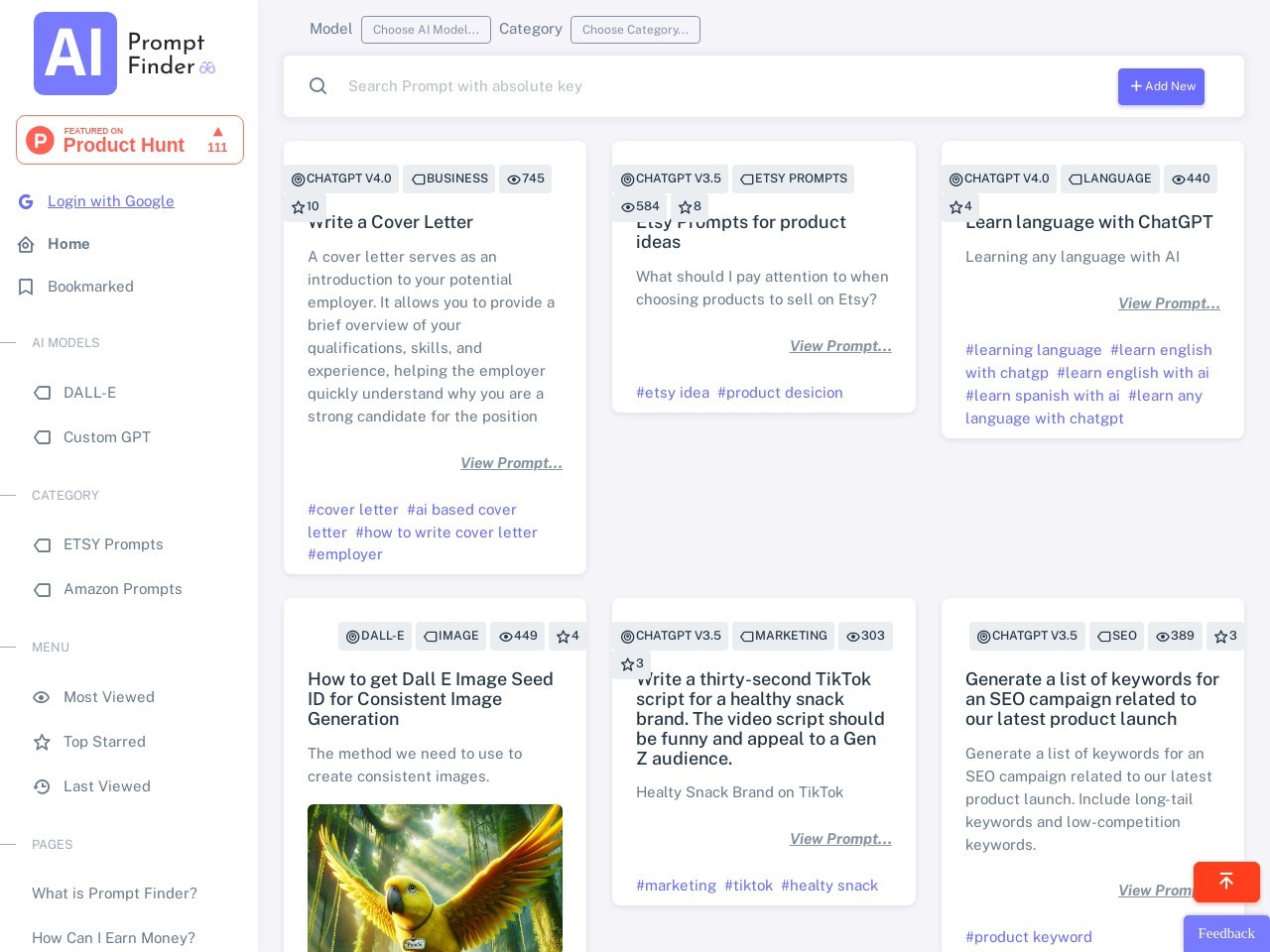Click the star 3 badge on SEO keywords card
The width and height of the screenshot is (1270, 952).
tap(1226, 637)
